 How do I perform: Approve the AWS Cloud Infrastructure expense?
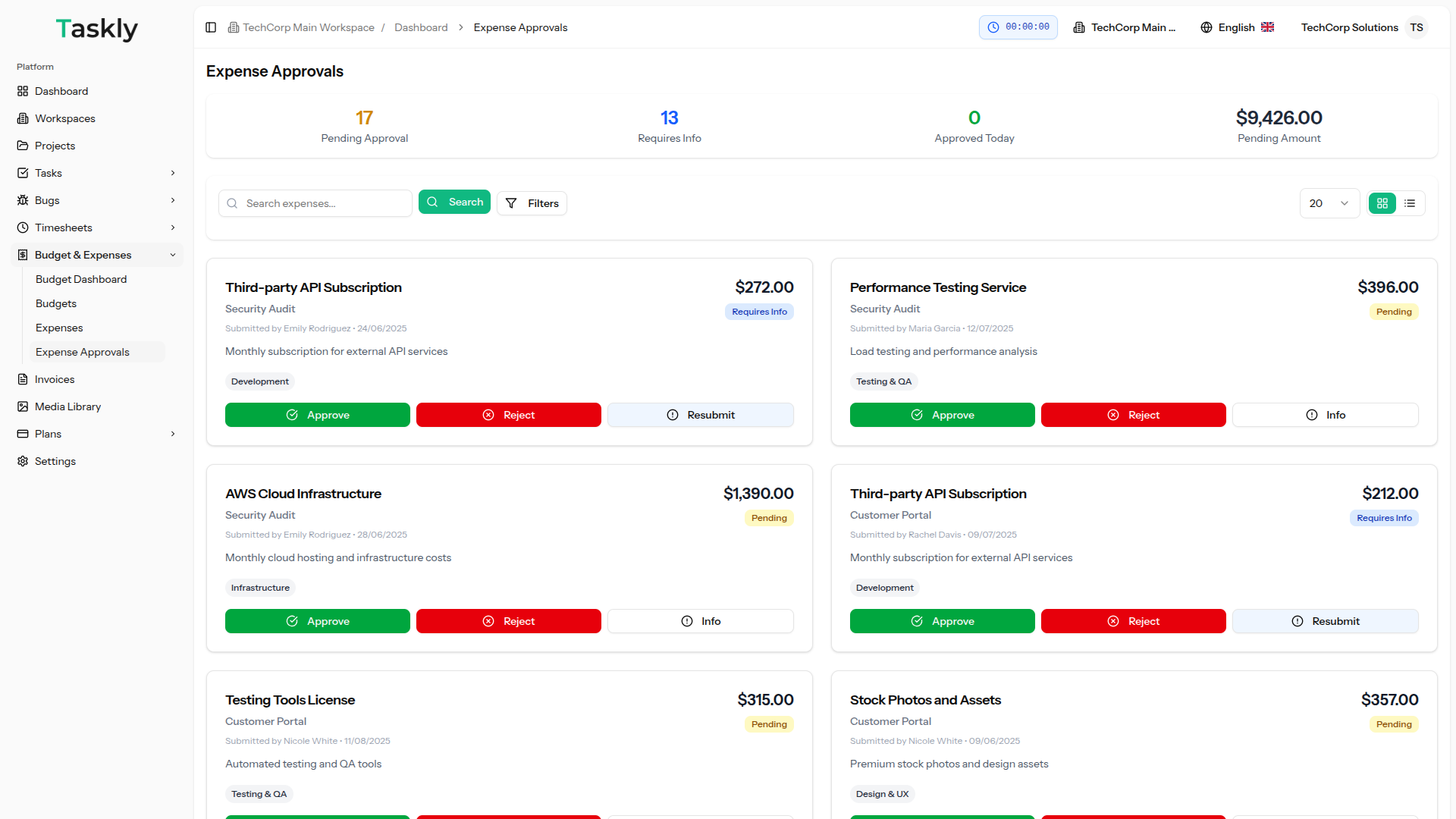317,621
